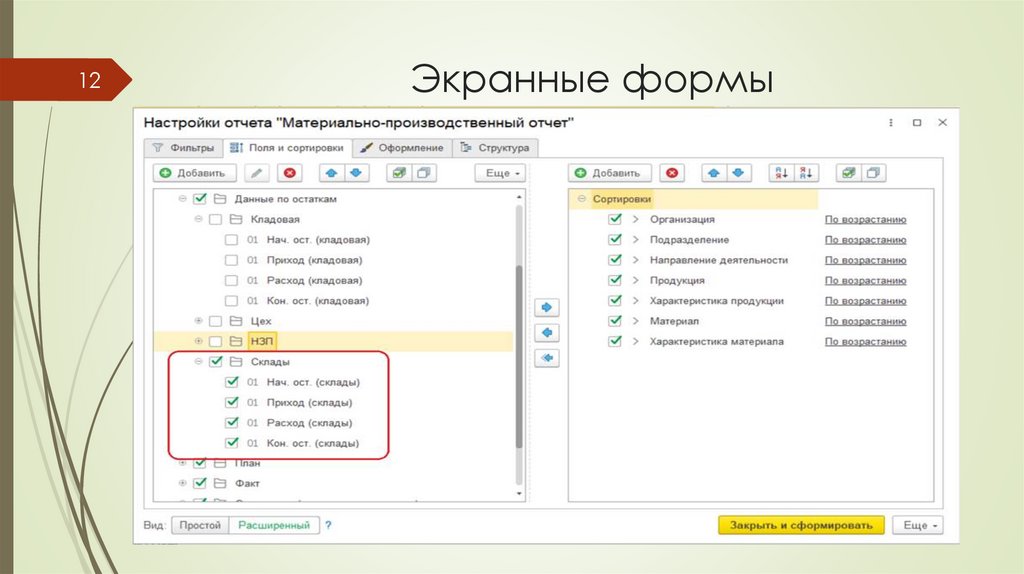The height and width of the screenshot is (574, 1024).
Task: Change Подразделение order via По возрастанию
Action: (x=865, y=240)
